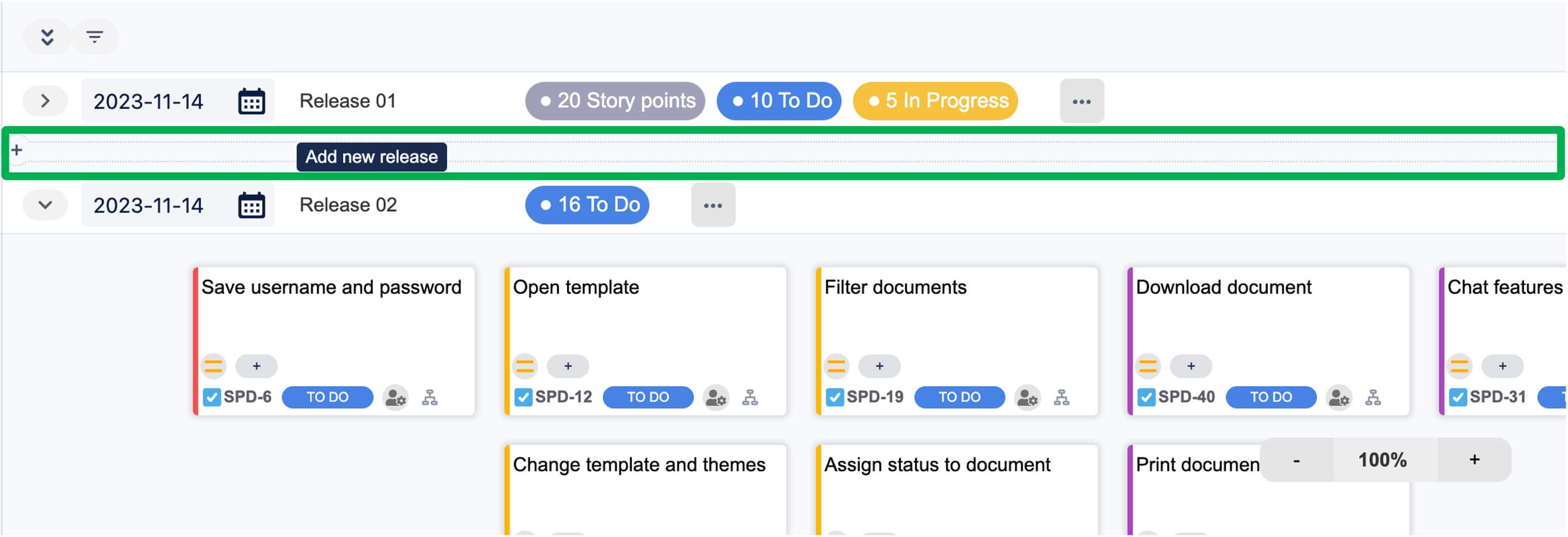This screenshot has height=537, width=1568.
Task: Collapse the Release 02 row
Action: (45, 205)
